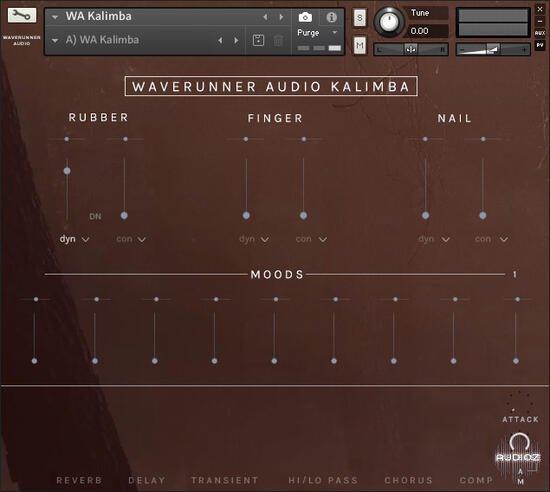This screenshot has width=550, height=492.
Task: Go to previous instrument with left arrow beside WA Kalimba
Action: [x=265, y=17]
